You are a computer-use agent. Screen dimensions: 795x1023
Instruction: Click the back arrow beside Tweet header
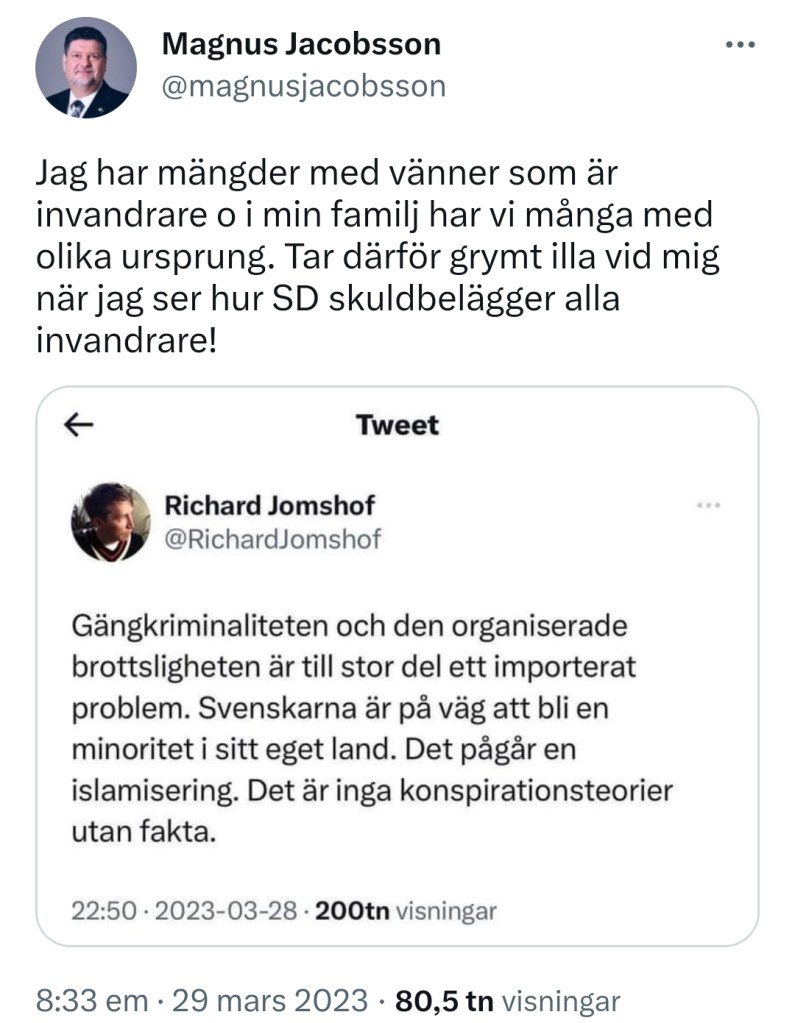coord(79,425)
